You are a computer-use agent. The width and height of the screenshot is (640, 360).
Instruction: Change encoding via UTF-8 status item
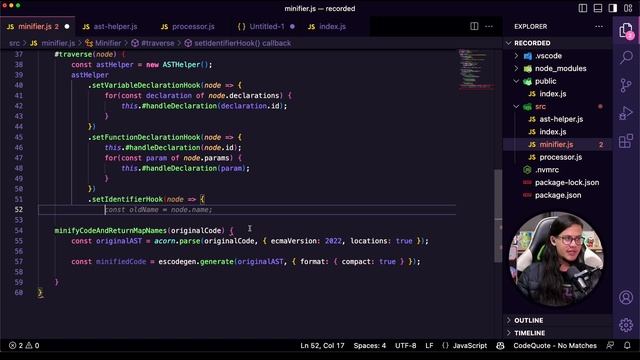click(405, 345)
